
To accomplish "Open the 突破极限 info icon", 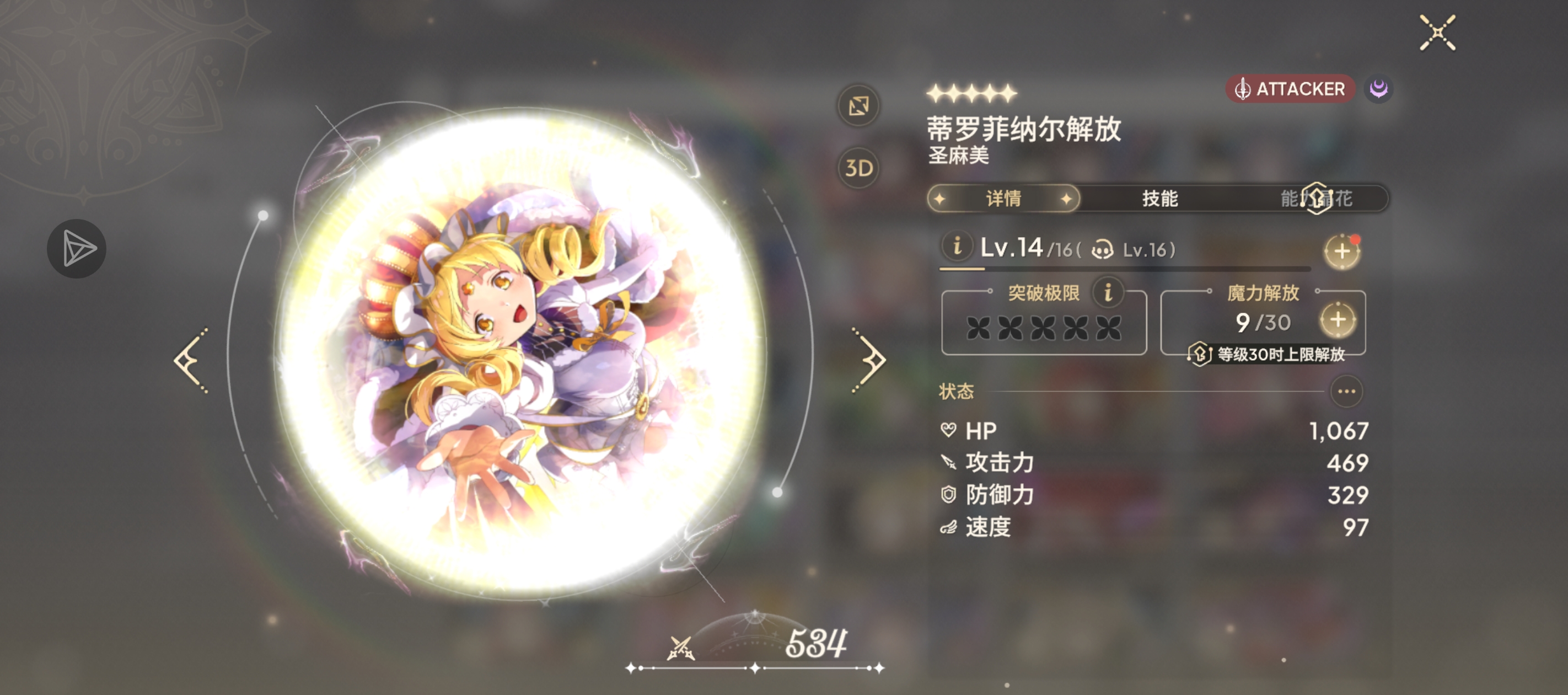I will [x=1108, y=292].
